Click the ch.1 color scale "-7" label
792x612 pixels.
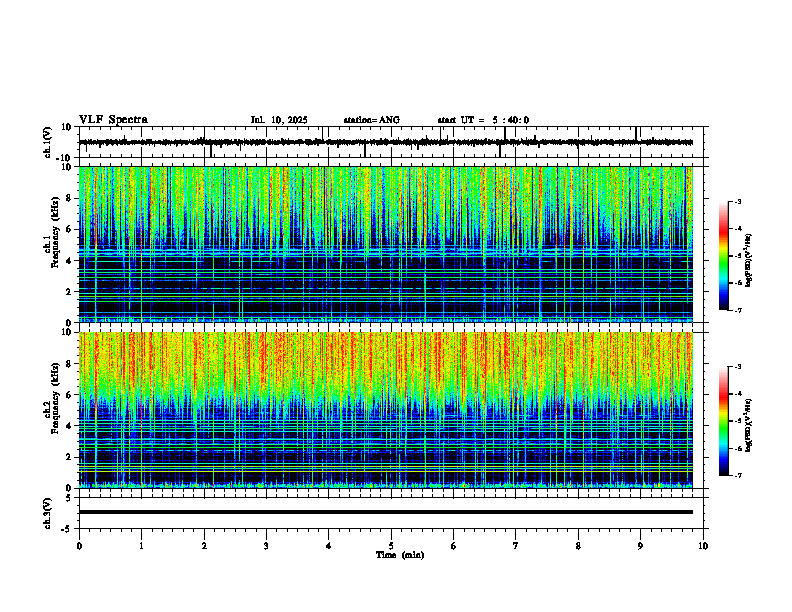tap(738, 310)
